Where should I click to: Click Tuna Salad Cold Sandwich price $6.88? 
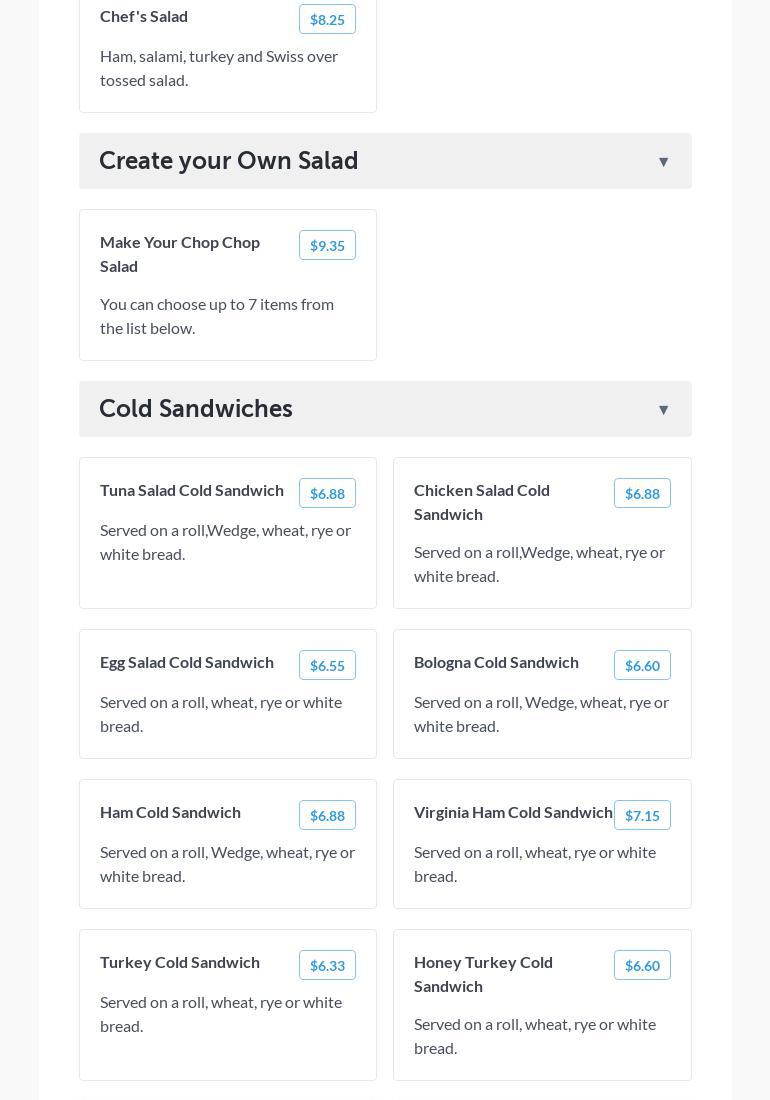click(x=327, y=494)
